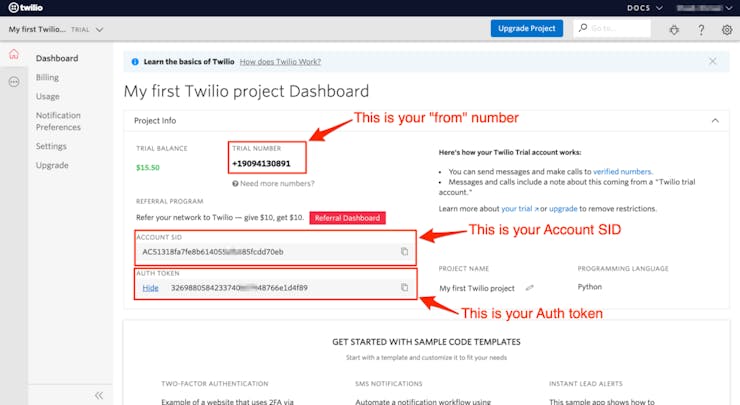Click the Need more numbers help icon
Viewport: 740px width, 405px height.
(235, 184)
